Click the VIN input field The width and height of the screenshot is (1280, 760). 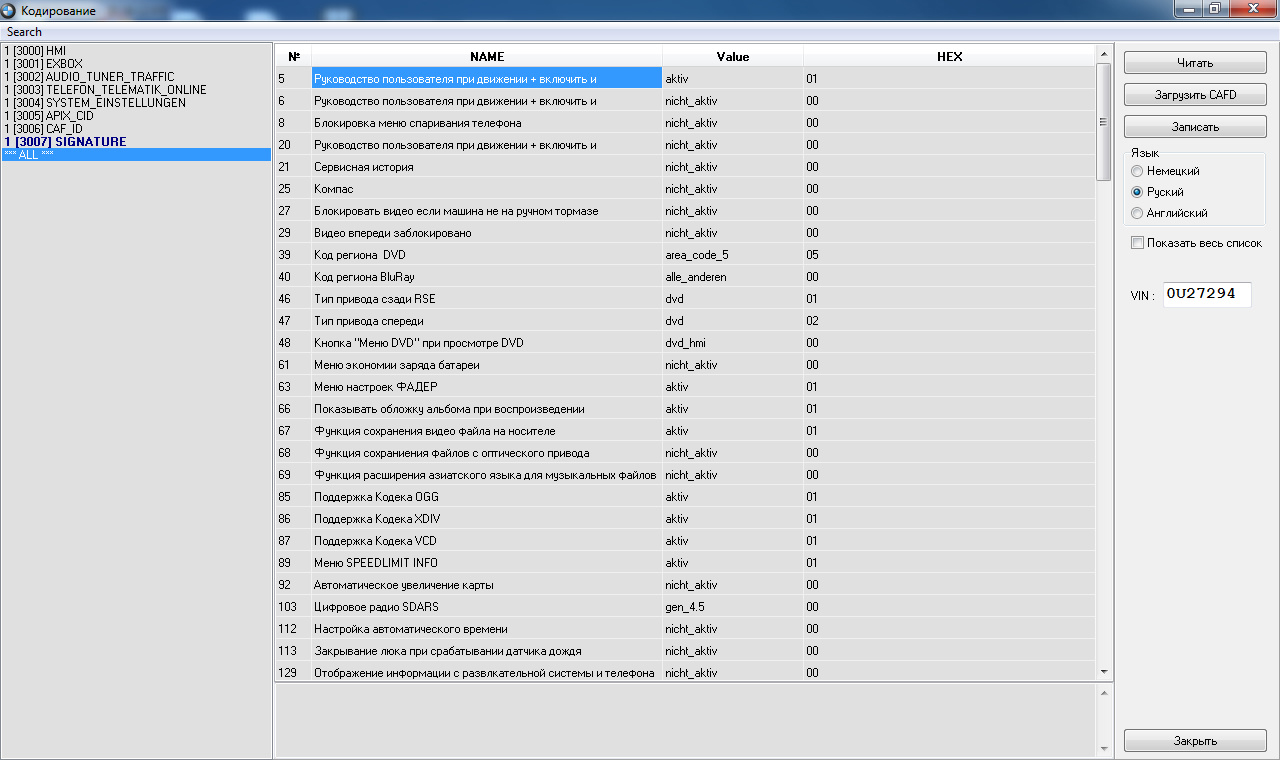click(1206, 295)
